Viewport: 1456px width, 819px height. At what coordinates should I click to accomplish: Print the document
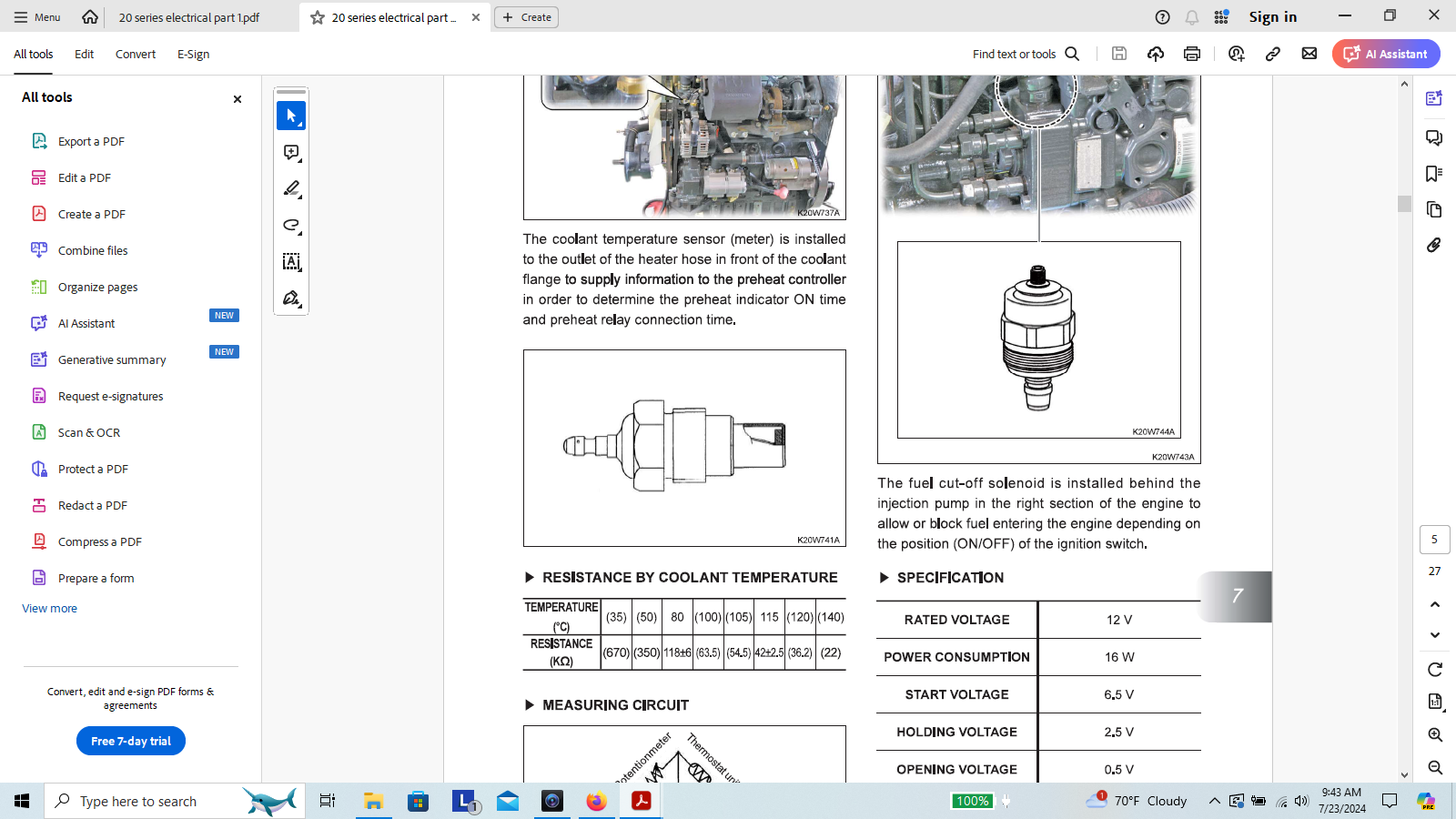[x=1192, y=54]
